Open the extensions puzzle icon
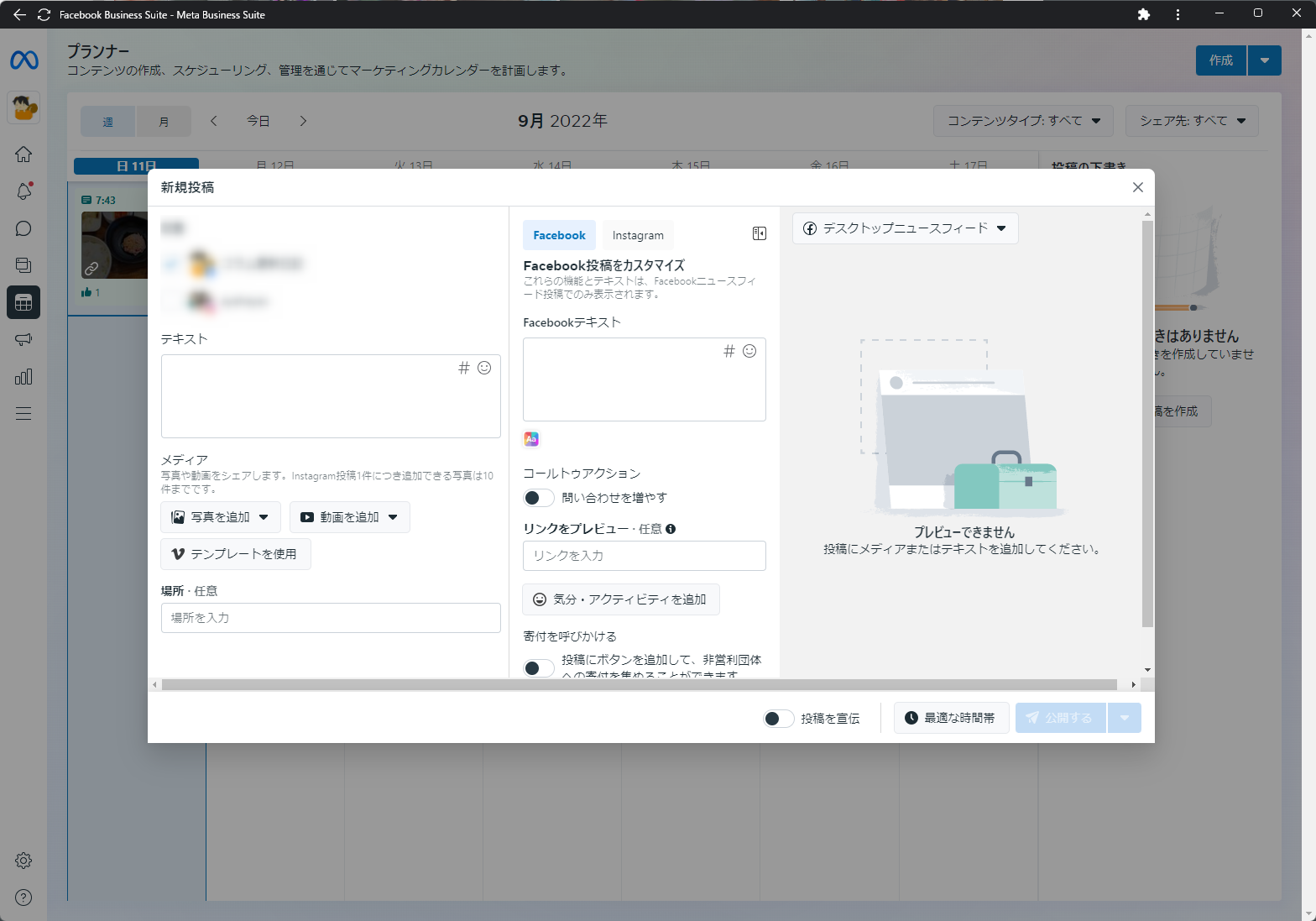Viewport: 1316px width, 921px height. (x=1143, y=14)
